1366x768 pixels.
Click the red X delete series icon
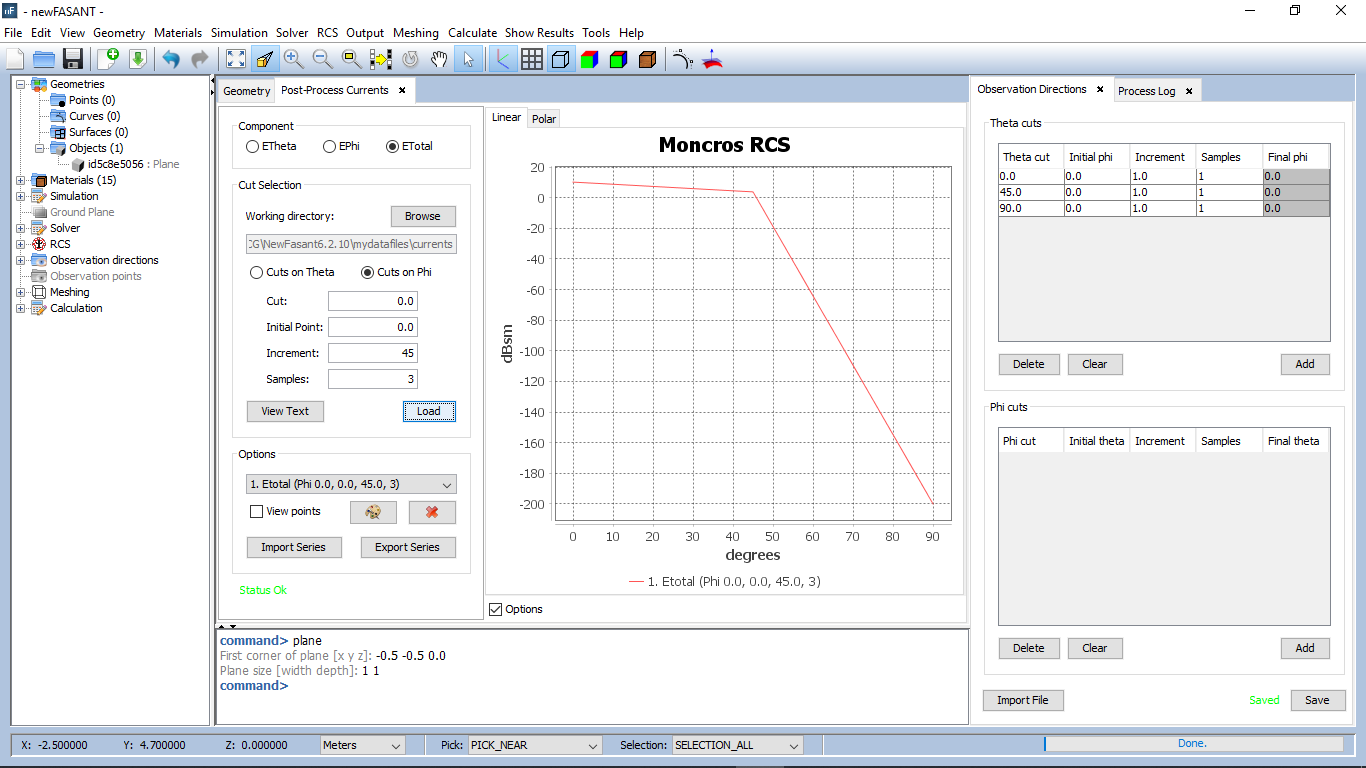click(x=432, y=512)
